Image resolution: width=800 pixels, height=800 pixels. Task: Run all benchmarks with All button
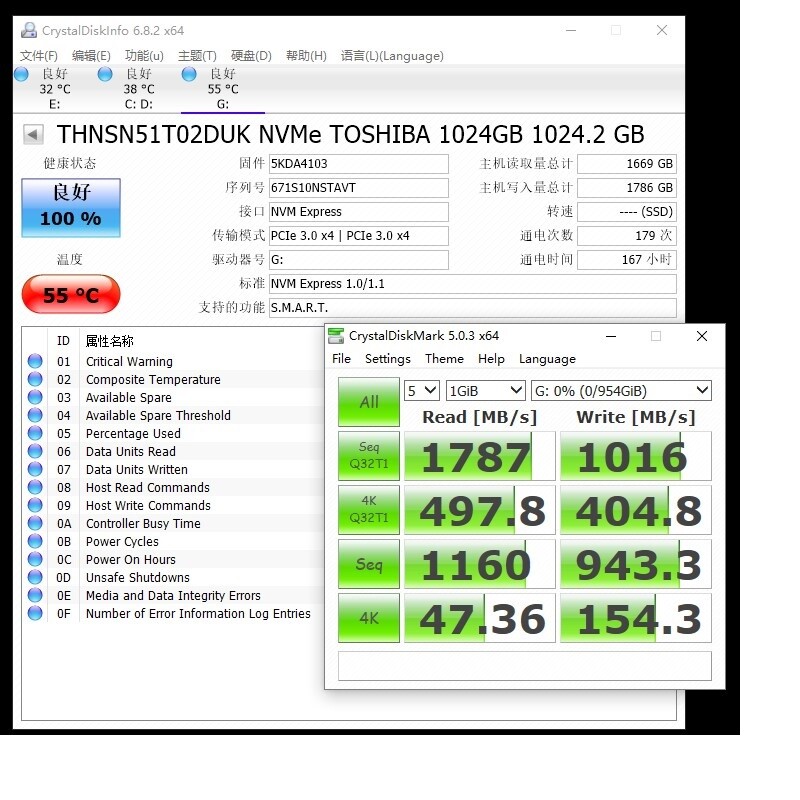click(x=369, y=402)
